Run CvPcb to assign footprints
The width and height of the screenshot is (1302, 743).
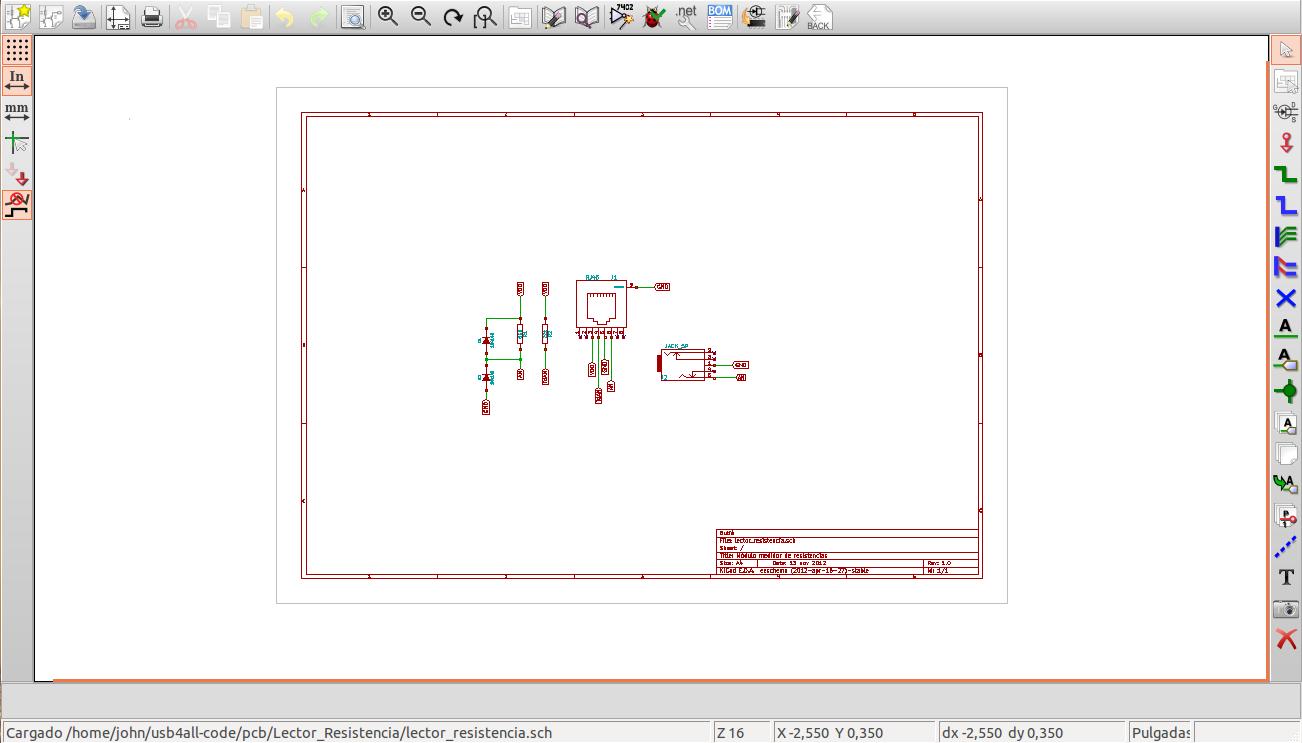[755, 17]
